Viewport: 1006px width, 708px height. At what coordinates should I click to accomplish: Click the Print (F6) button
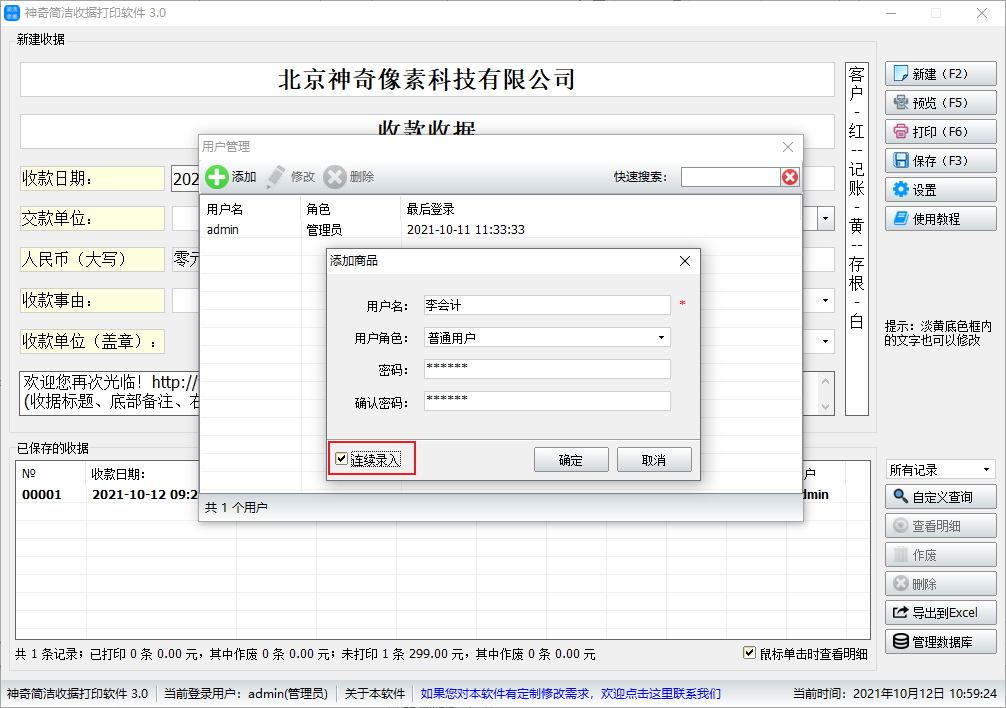[x=940, y=132]
